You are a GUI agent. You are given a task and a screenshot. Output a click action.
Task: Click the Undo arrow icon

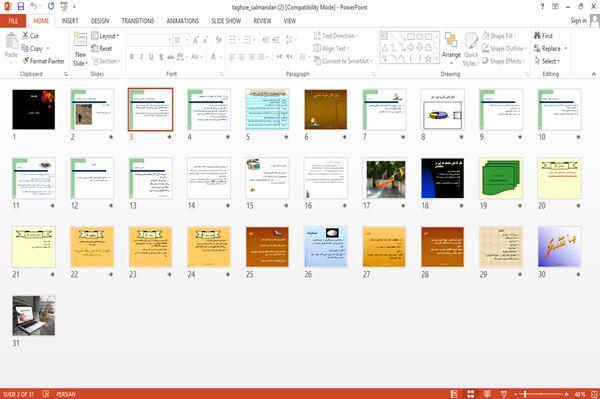click(x=34, y=7)
